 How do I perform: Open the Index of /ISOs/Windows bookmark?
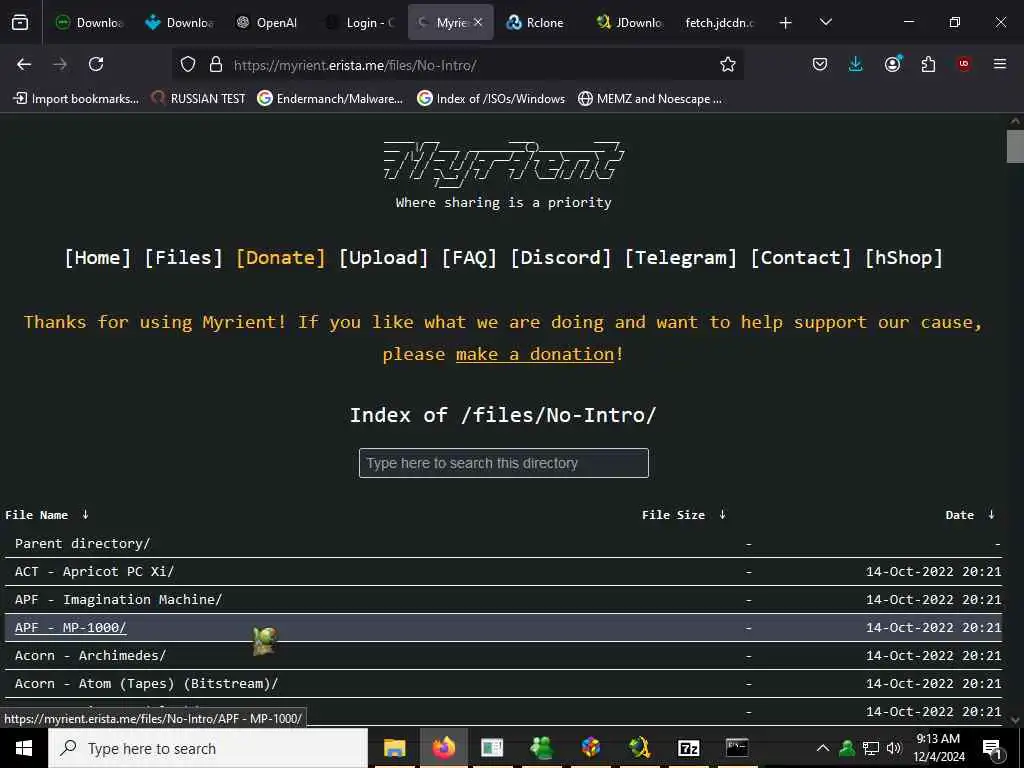492,99
